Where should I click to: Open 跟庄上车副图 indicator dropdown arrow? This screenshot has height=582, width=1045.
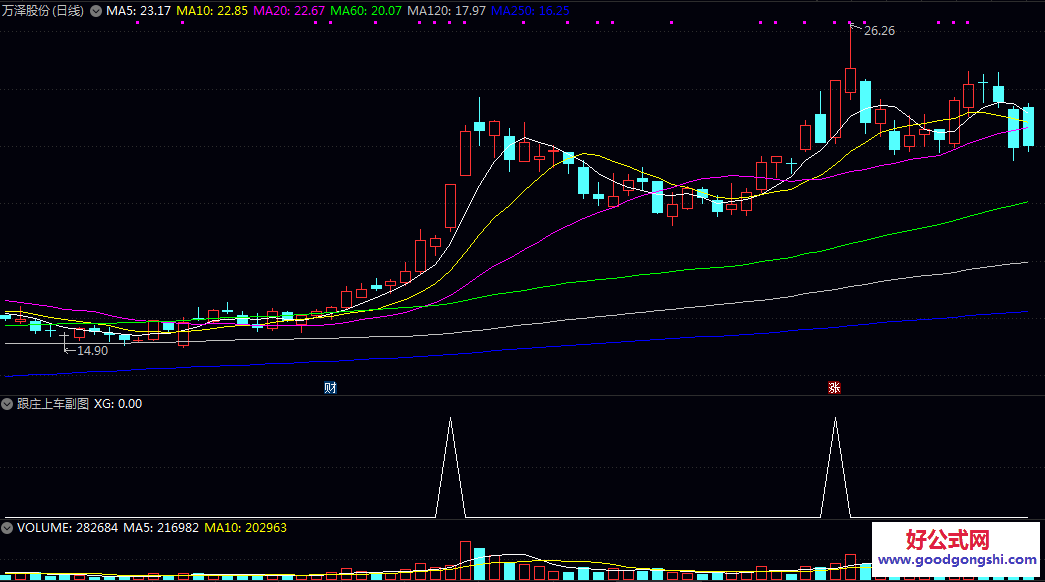click(x=7, y=404)
